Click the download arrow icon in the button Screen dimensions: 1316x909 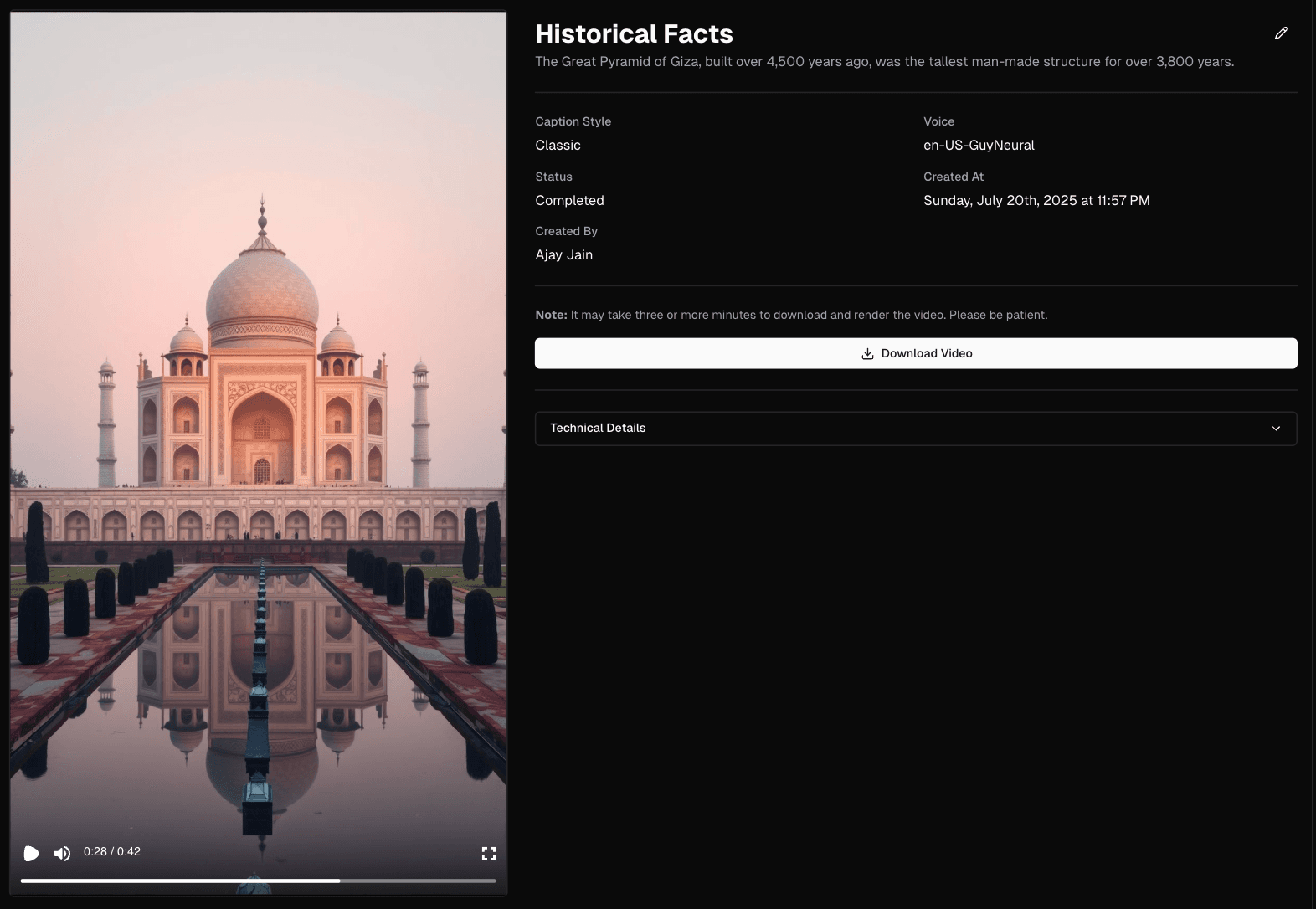click(x=867, y=354)
